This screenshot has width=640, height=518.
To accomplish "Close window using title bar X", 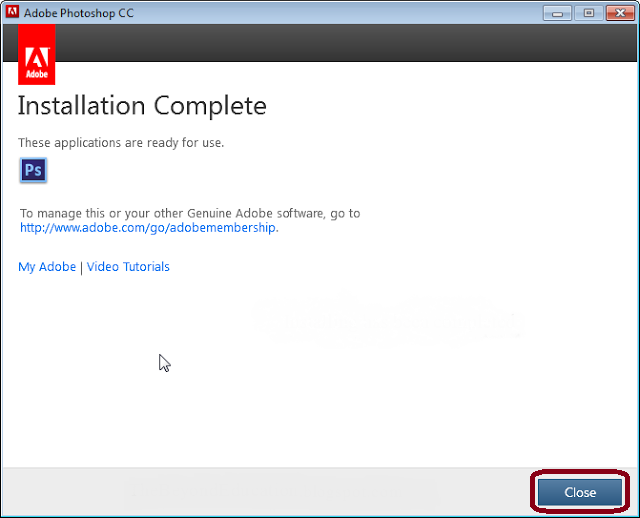I will (x=620, y=13).
